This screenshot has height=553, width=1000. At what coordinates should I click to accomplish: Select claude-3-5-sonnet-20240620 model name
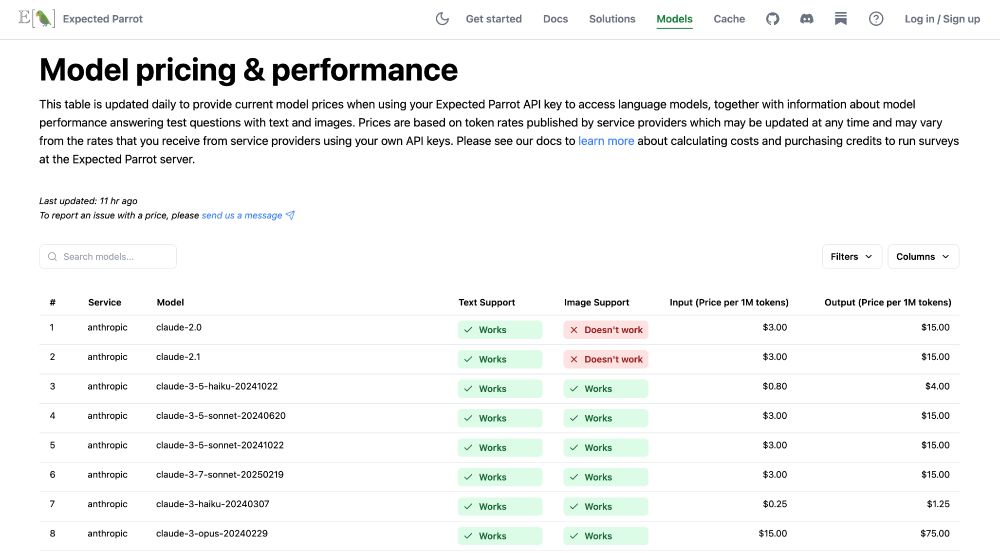221,415
